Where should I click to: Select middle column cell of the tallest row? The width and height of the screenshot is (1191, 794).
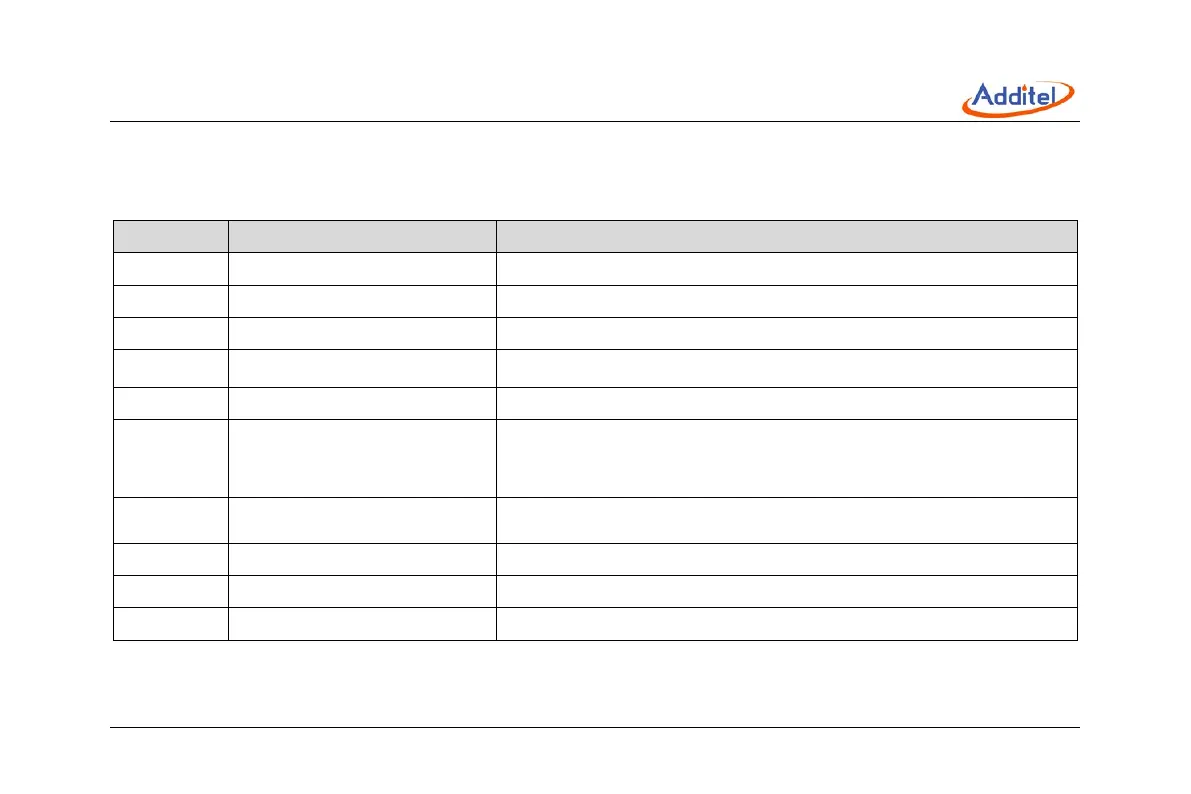click(362, 458)
